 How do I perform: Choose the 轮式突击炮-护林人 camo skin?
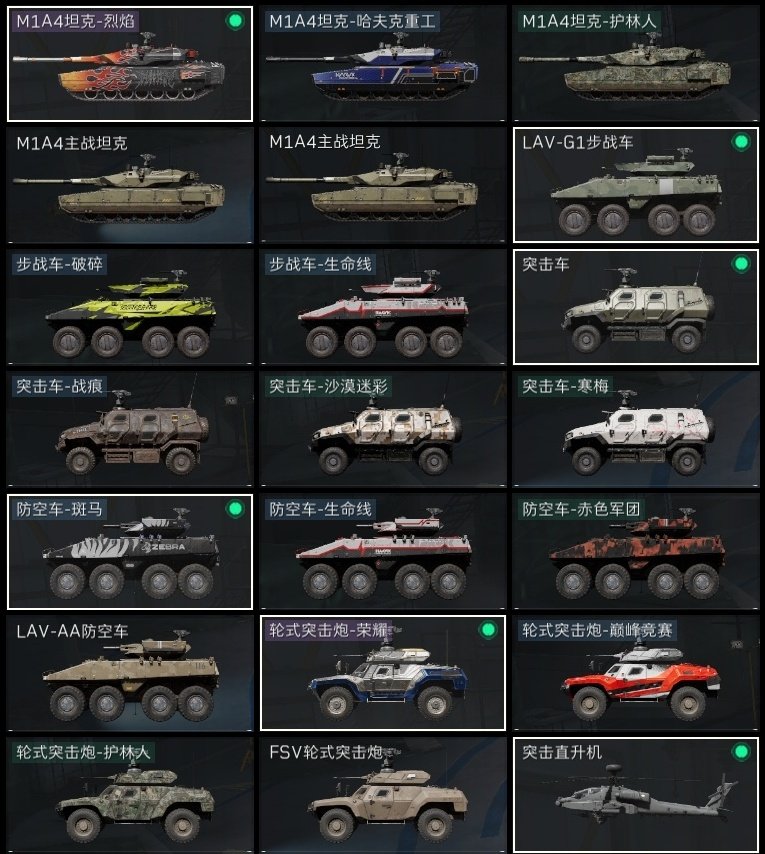point(130,795)
